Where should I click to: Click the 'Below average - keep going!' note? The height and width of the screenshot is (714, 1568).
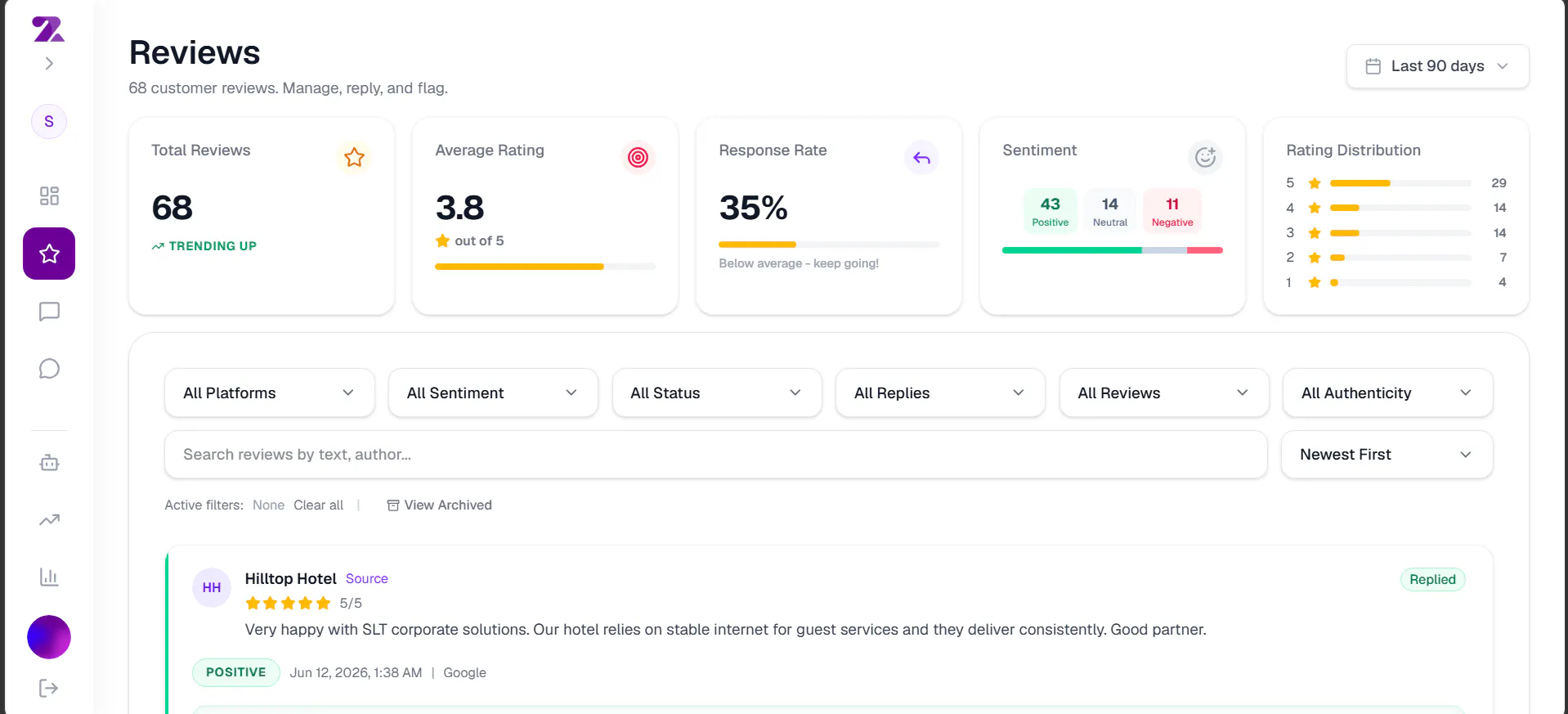click(x=799, y=263)
